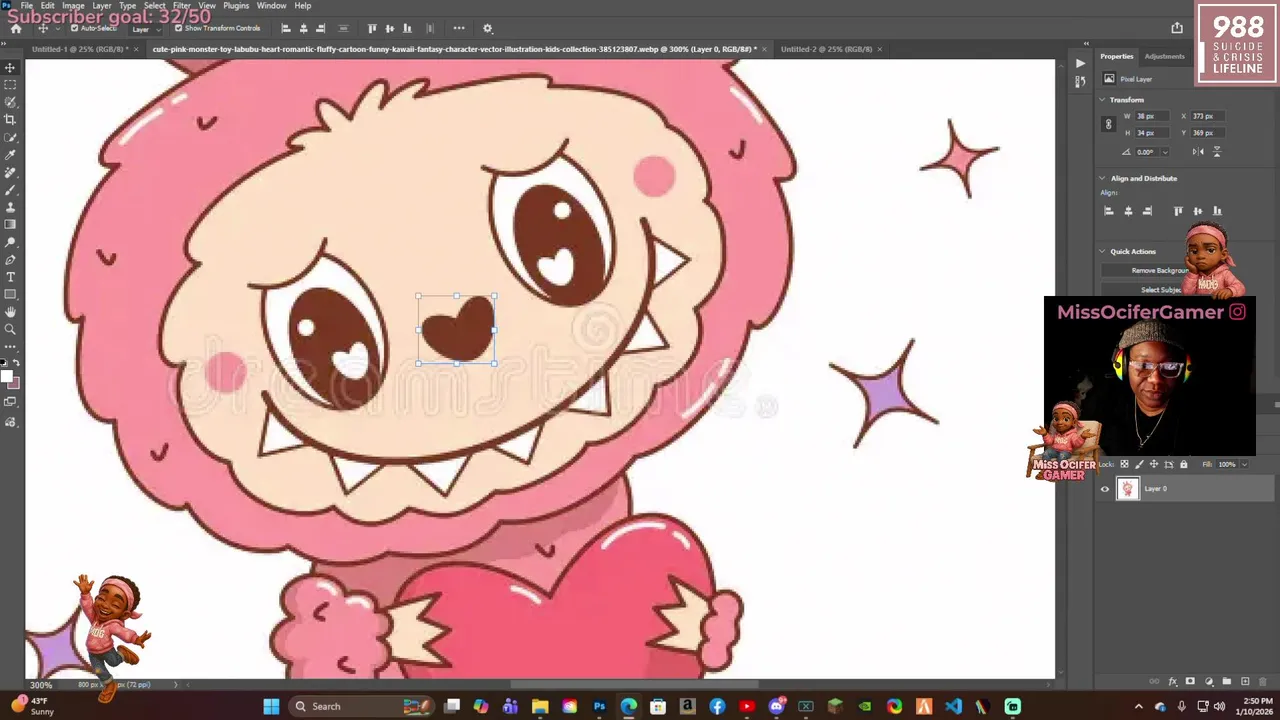Toggle lock transparent pixels in the Layers panel
This screenshot has width=1280, height=720.
point(1124,464)
